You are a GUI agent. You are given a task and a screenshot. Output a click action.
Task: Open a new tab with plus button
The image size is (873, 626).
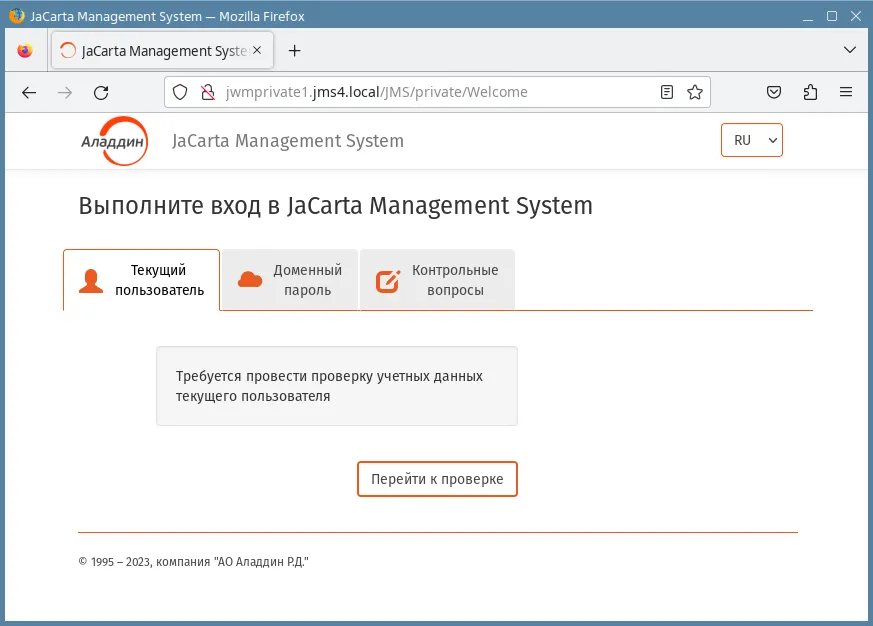pyautogui.click(x=295, y=51)
